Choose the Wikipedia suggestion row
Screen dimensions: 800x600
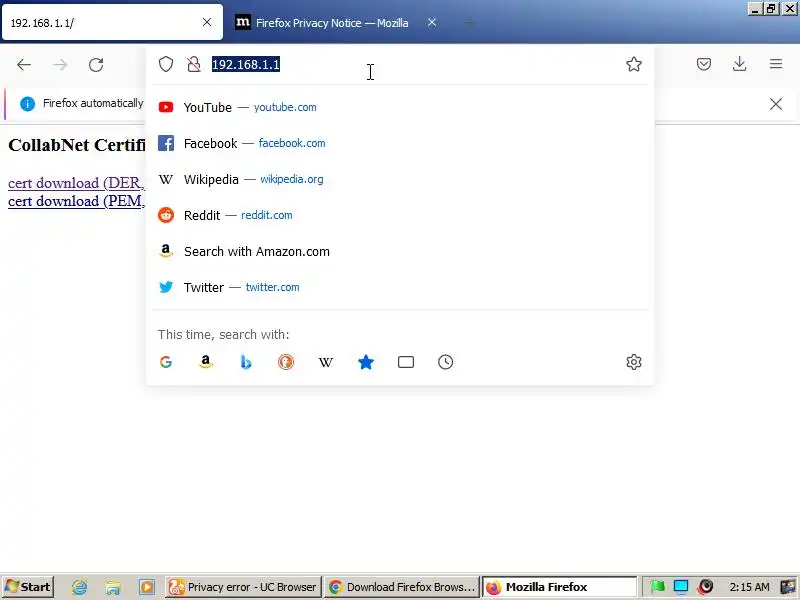tap(399, 179)
